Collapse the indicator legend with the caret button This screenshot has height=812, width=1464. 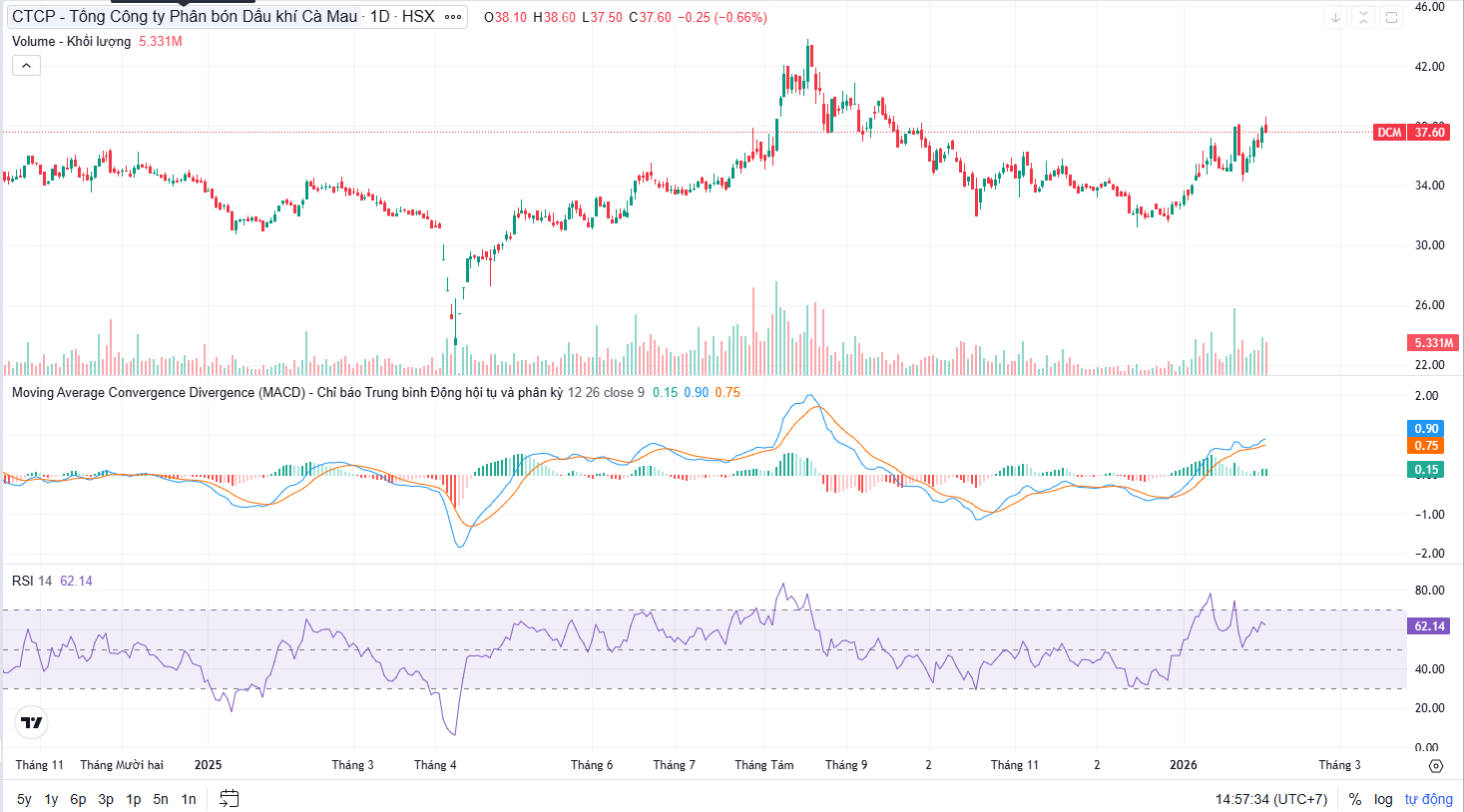coord(26,66)
